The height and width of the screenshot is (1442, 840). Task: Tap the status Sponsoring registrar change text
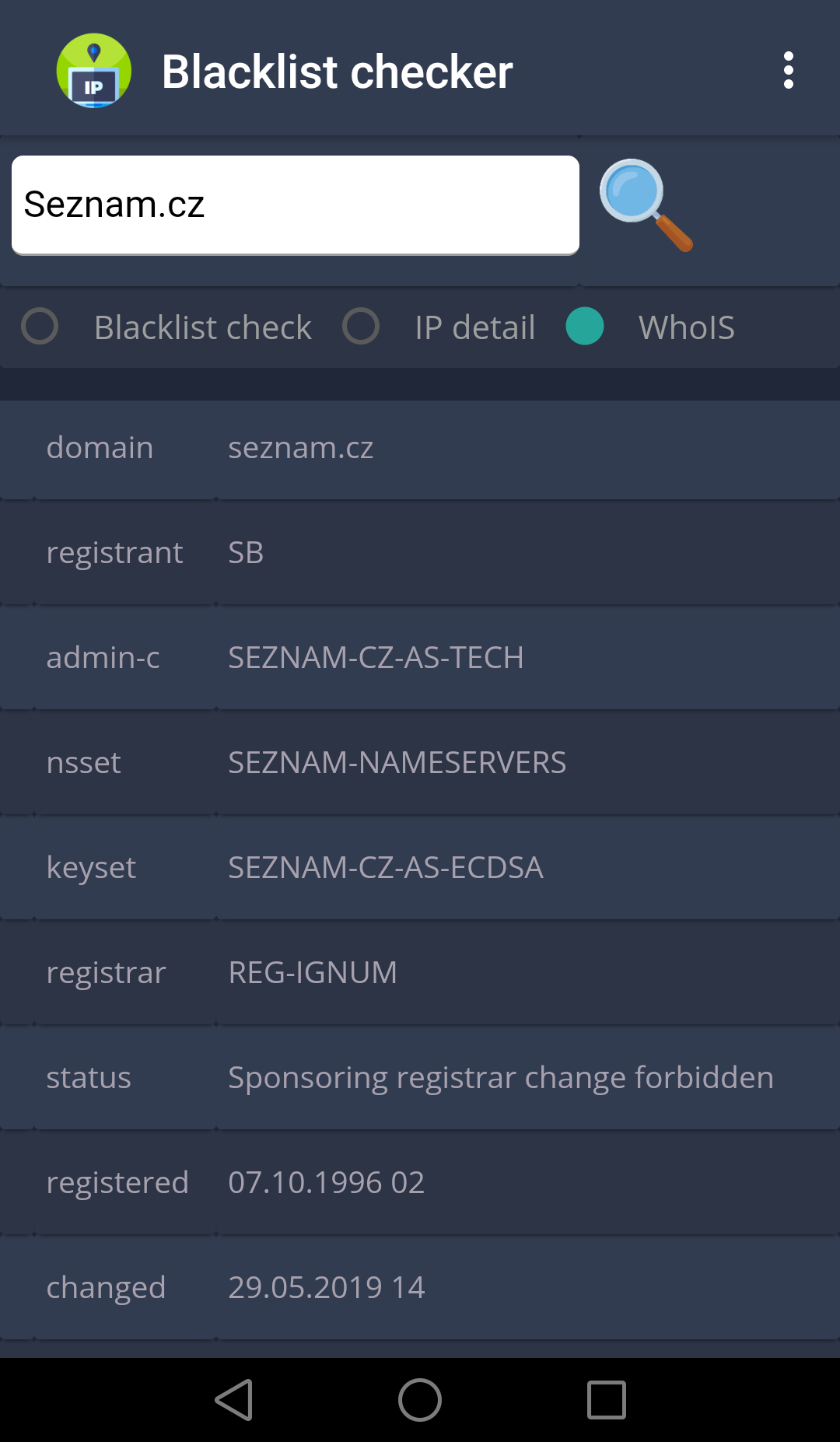coord(500,1078)
